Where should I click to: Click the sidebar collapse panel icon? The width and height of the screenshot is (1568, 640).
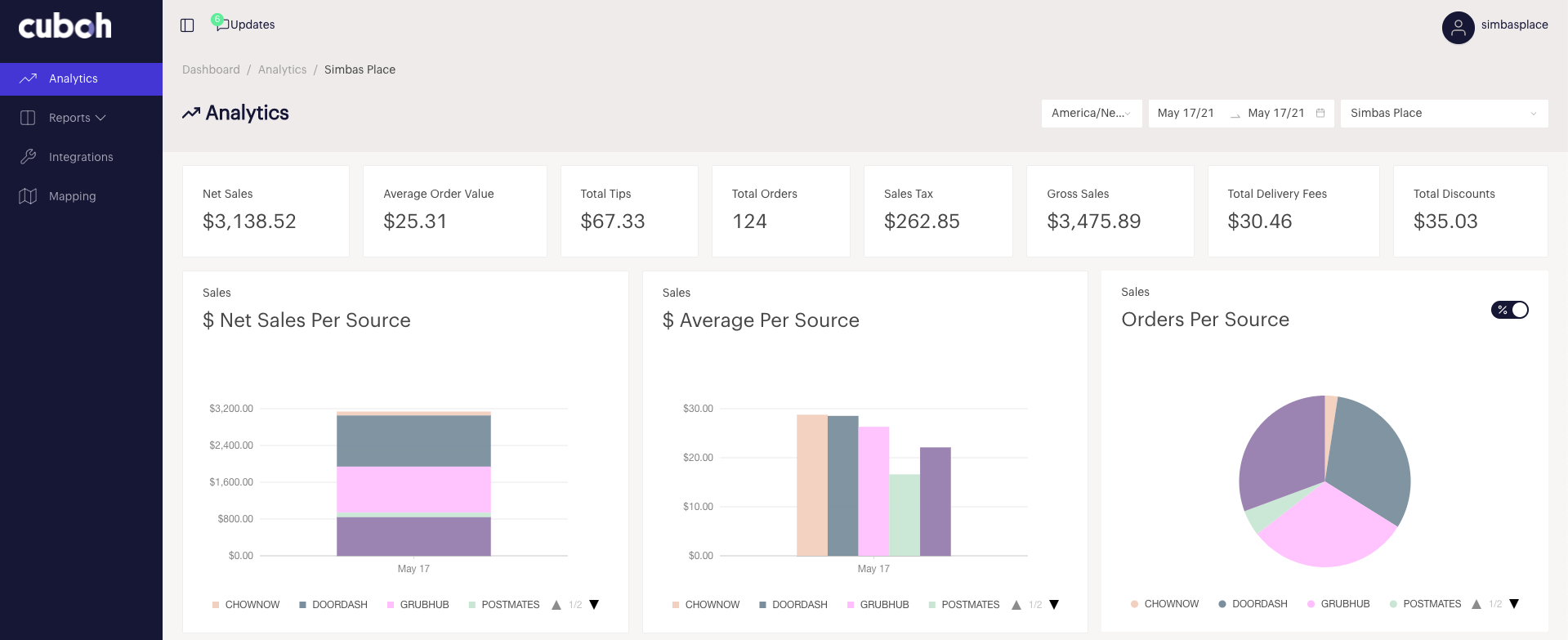[187, 25]
